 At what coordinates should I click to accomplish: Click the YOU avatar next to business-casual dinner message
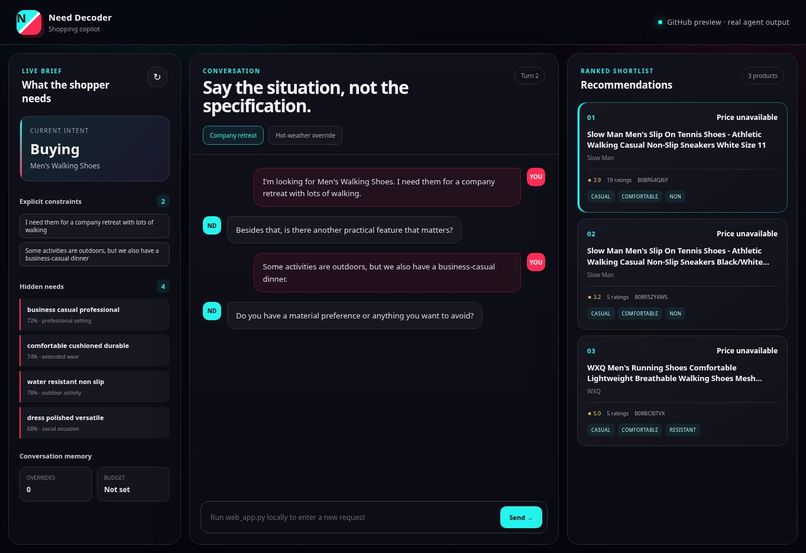[x=536, y=262]
